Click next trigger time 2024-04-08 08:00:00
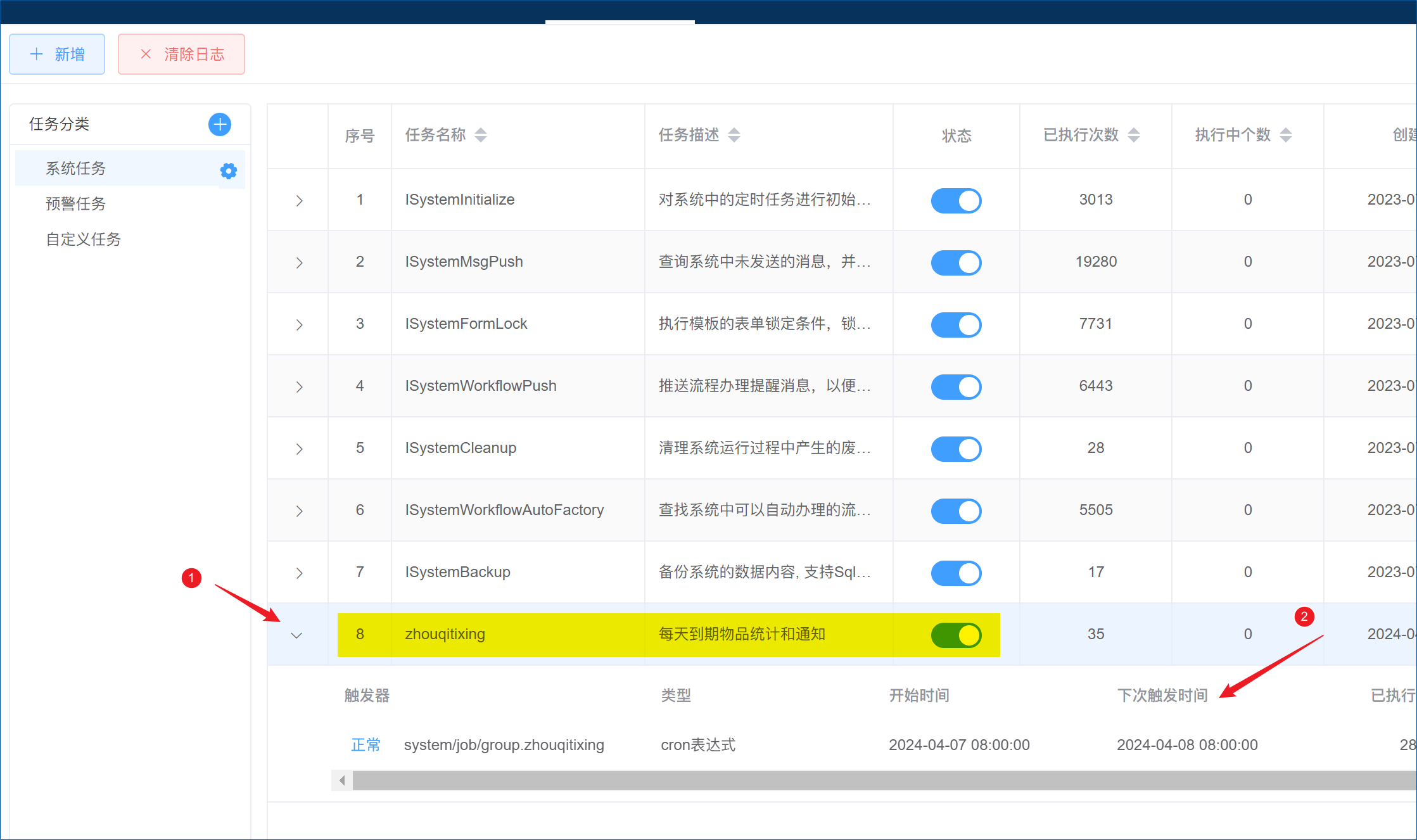Screen dimensions: 1417x840 pyautogui.click(x=1187, y=744)
